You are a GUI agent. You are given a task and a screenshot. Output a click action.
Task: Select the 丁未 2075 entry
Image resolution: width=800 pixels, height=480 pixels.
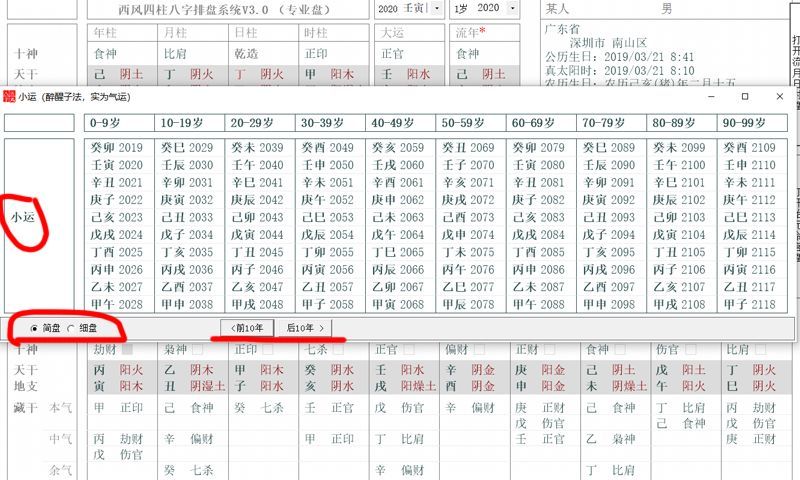(468, 252)
